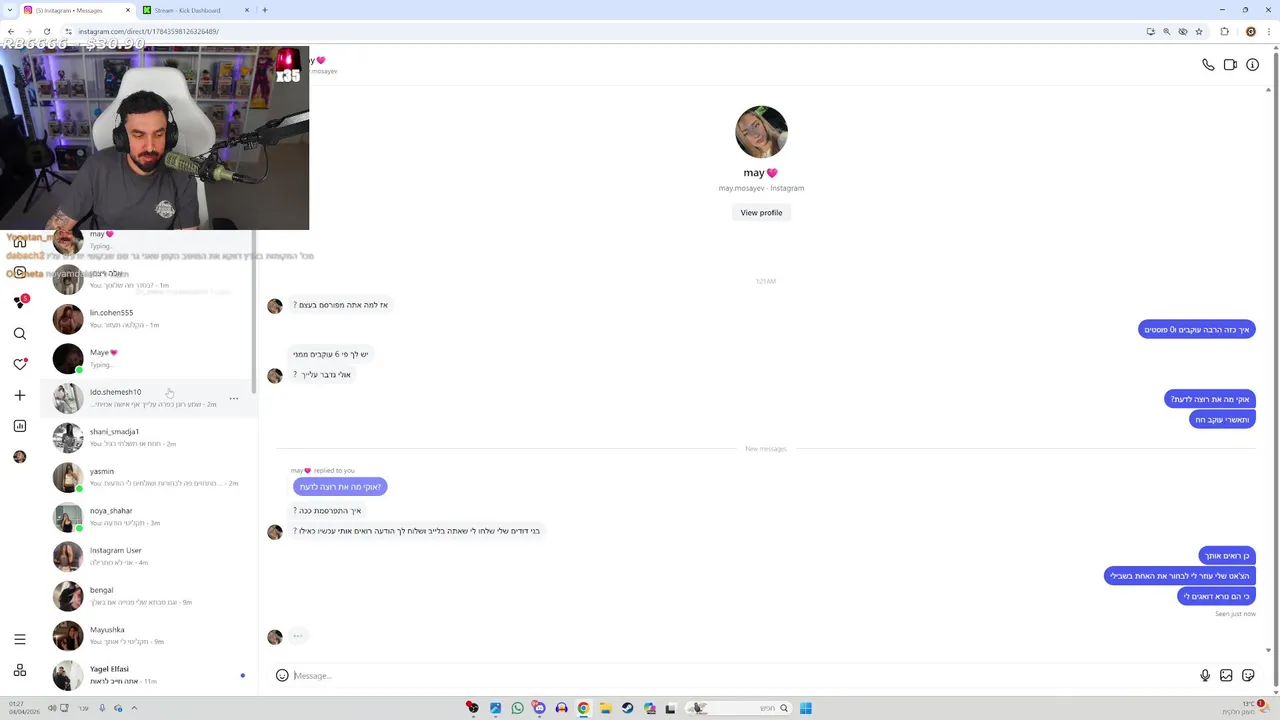Open Instagram search from the sidebar

point(20,334)
